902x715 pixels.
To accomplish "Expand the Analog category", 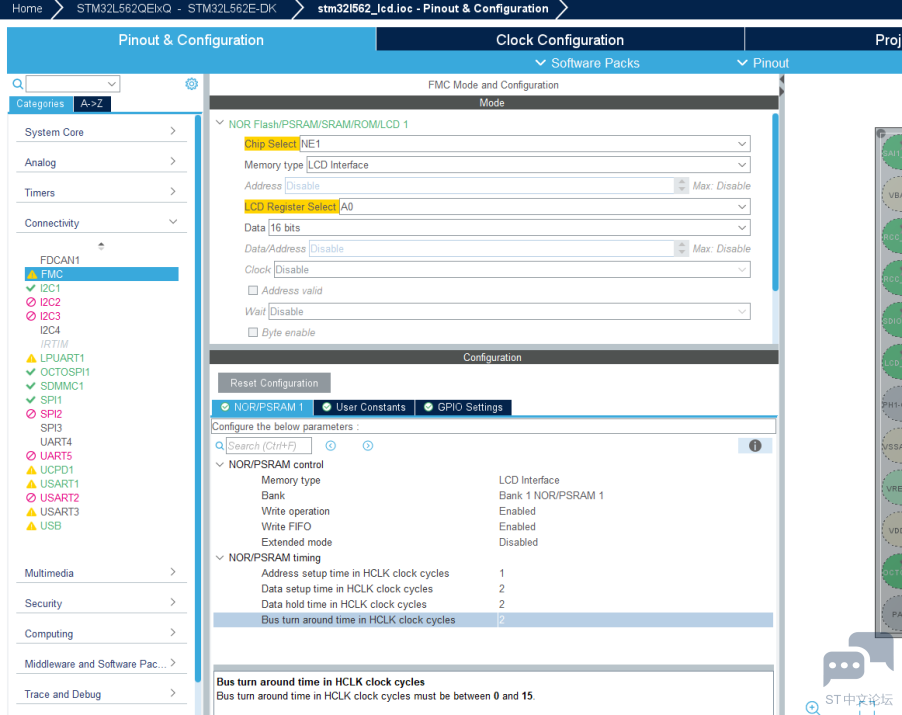I will click(x=173, y=161).
